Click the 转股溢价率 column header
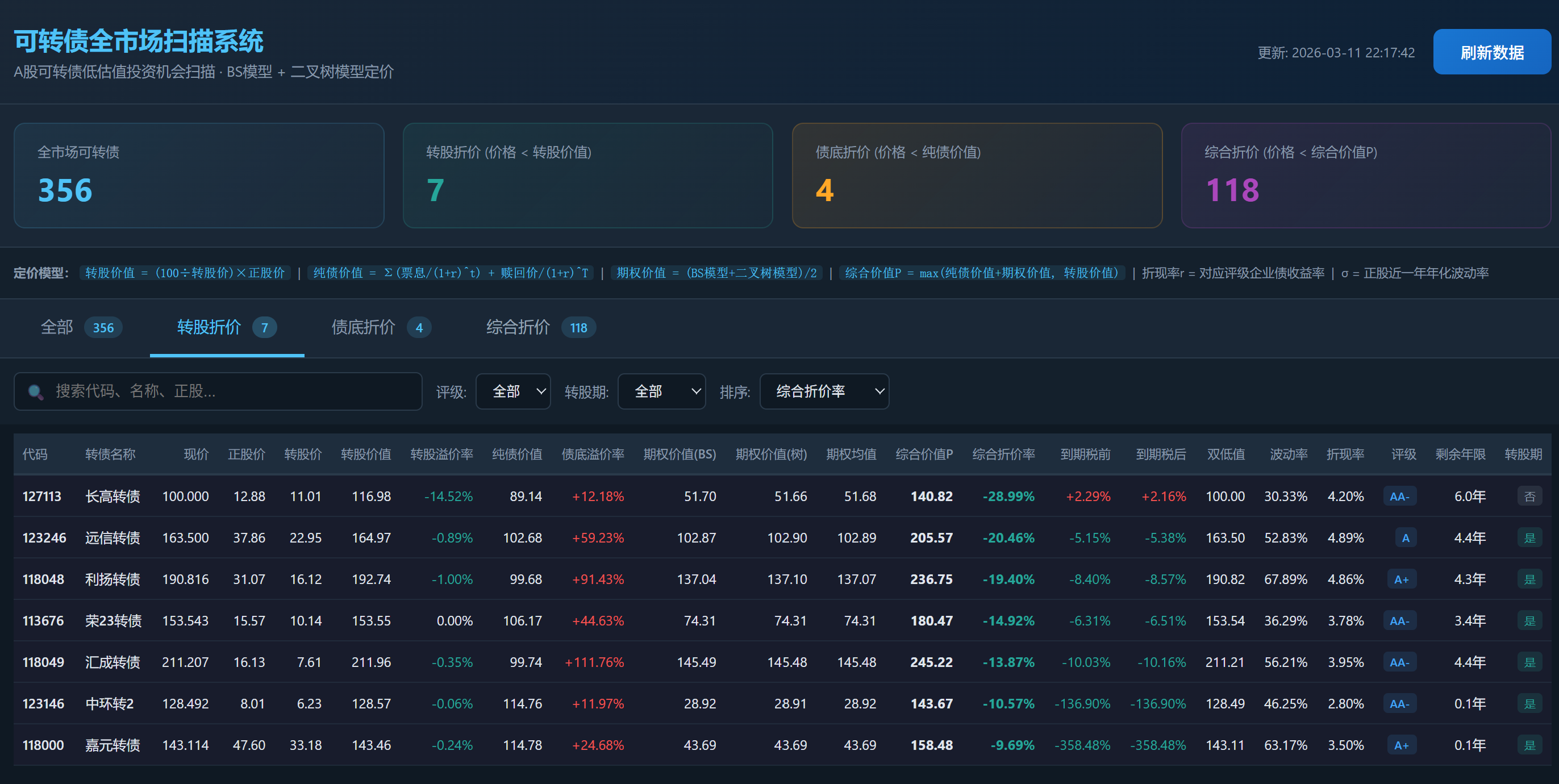Screen dimensions: 1559x784 (x=441, y=454)
